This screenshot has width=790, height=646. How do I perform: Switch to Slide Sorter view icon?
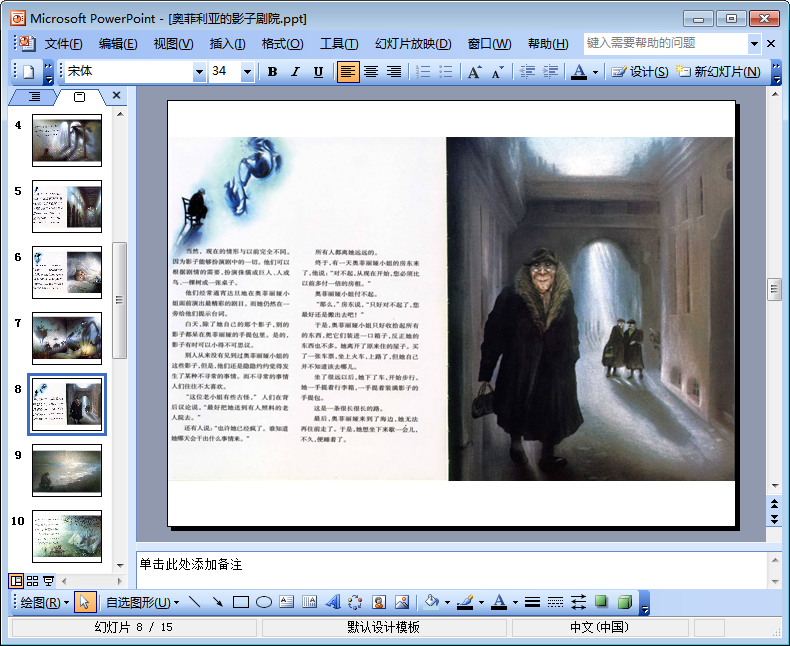point(32,581)
